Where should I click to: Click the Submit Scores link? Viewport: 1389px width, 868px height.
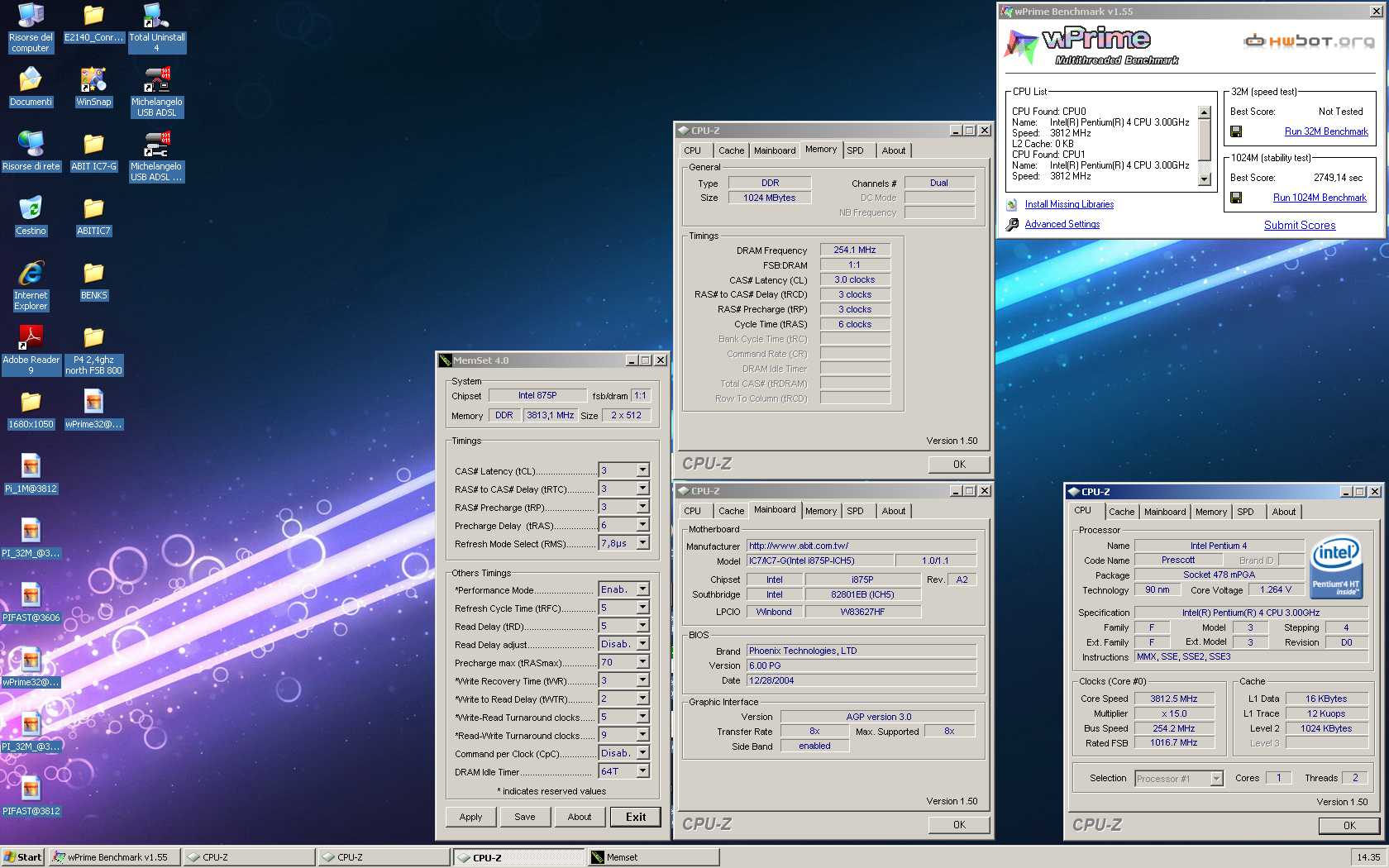[1300, 225]
